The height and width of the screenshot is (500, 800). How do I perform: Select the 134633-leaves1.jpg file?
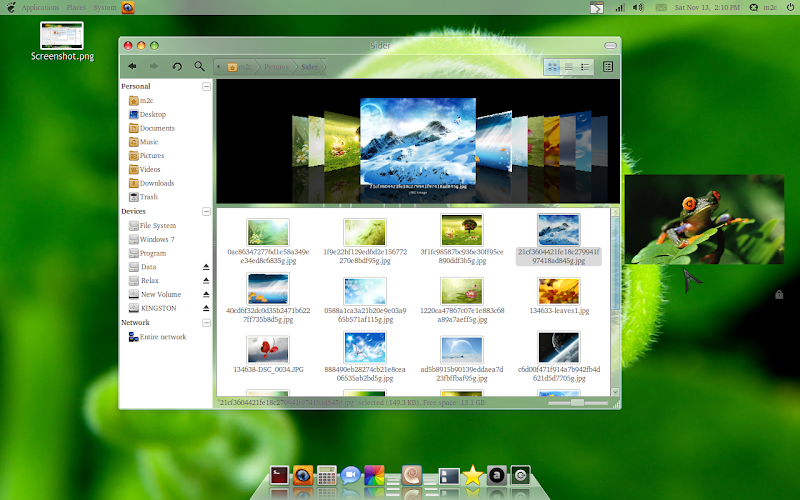[559, 291]
